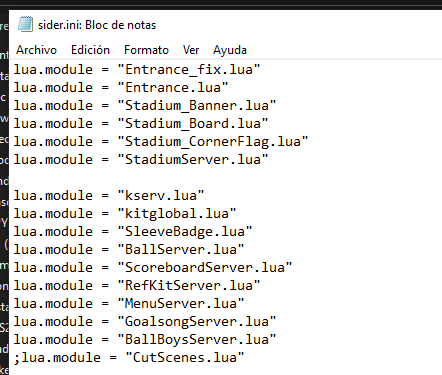Place cursor on "kitglobal.lua" line

pos(125,214)
